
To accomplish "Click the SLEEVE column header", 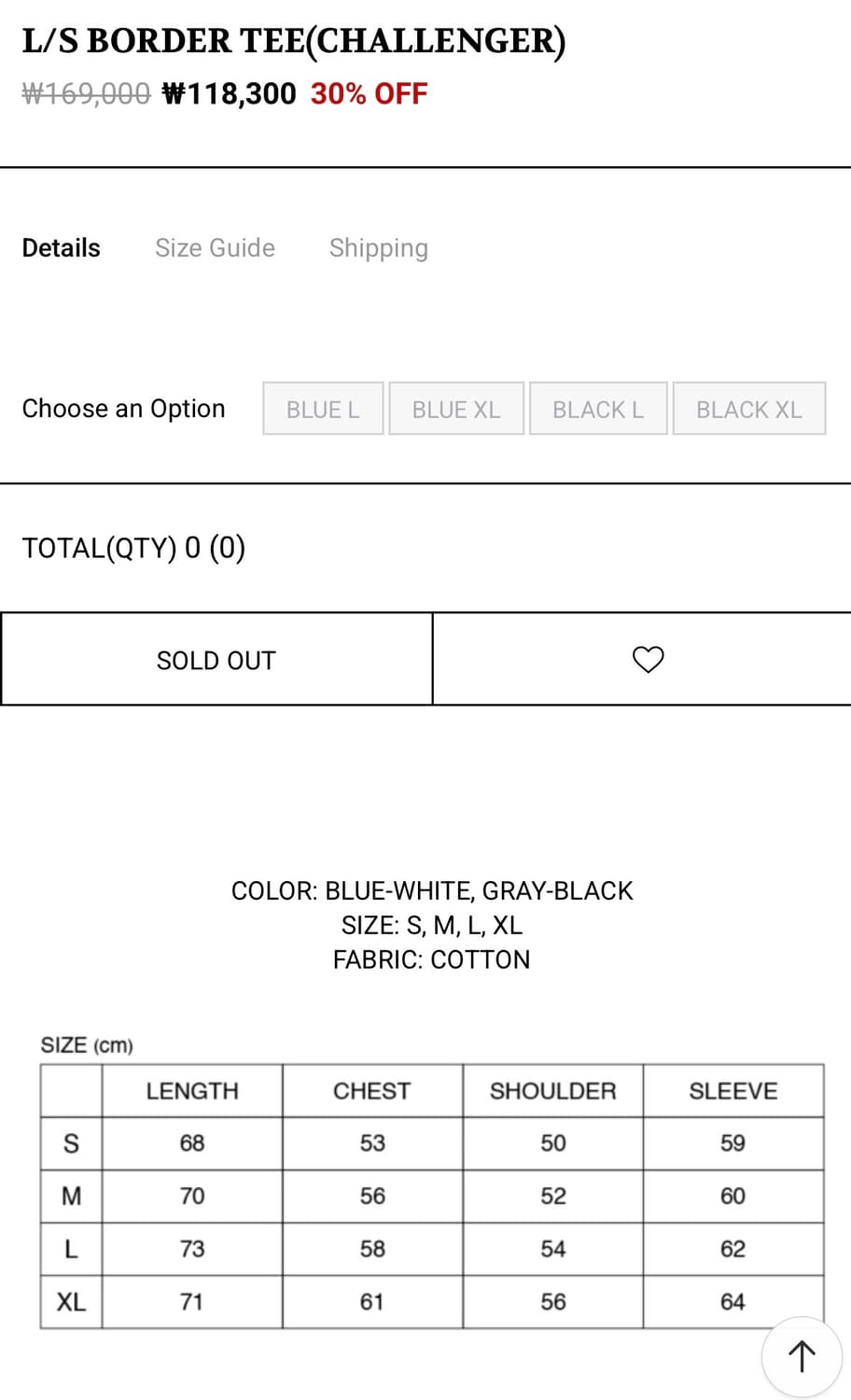I will (x=732, y=1091).
